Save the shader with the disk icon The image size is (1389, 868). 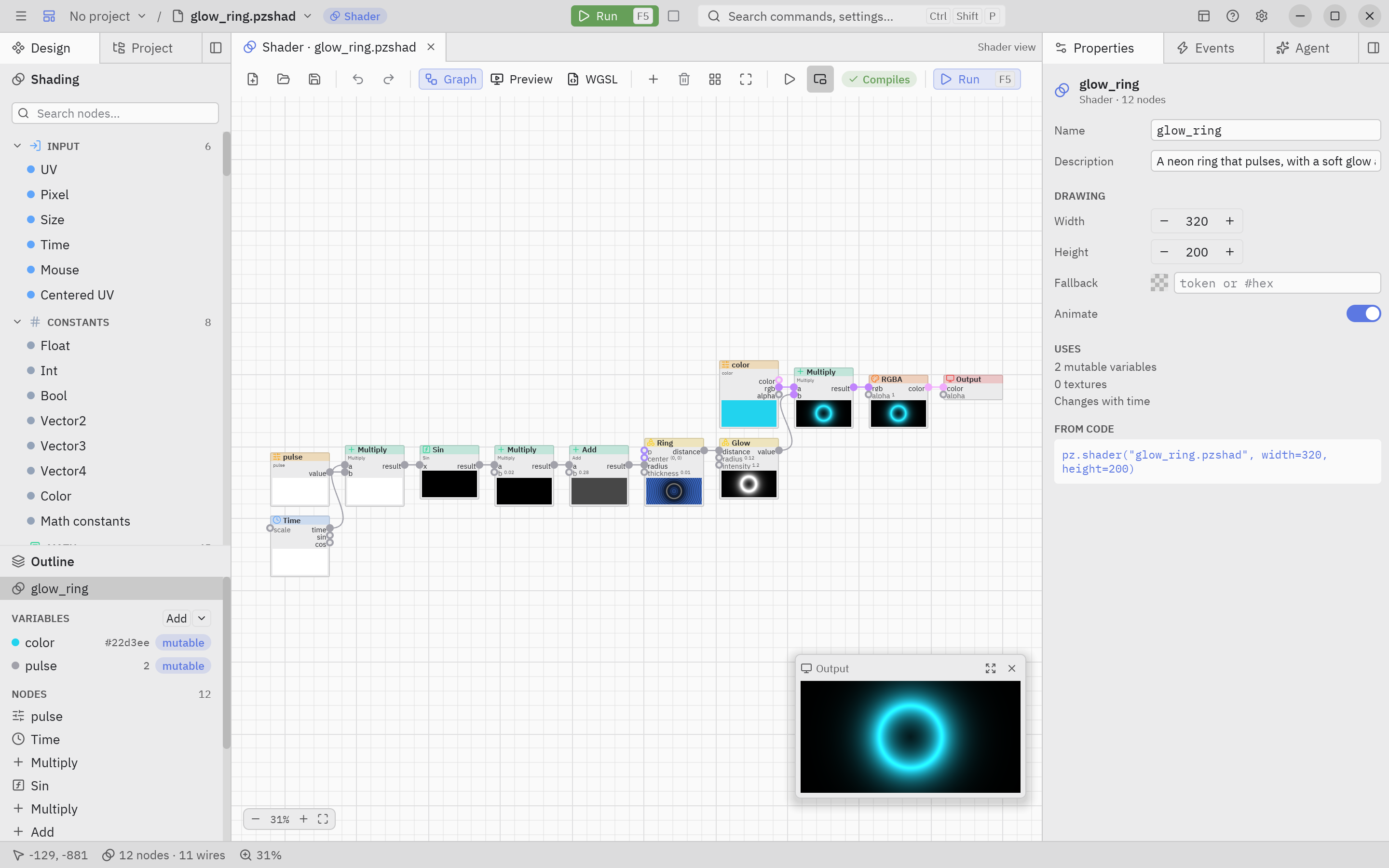pyautogui.click(x=314, y=79)
